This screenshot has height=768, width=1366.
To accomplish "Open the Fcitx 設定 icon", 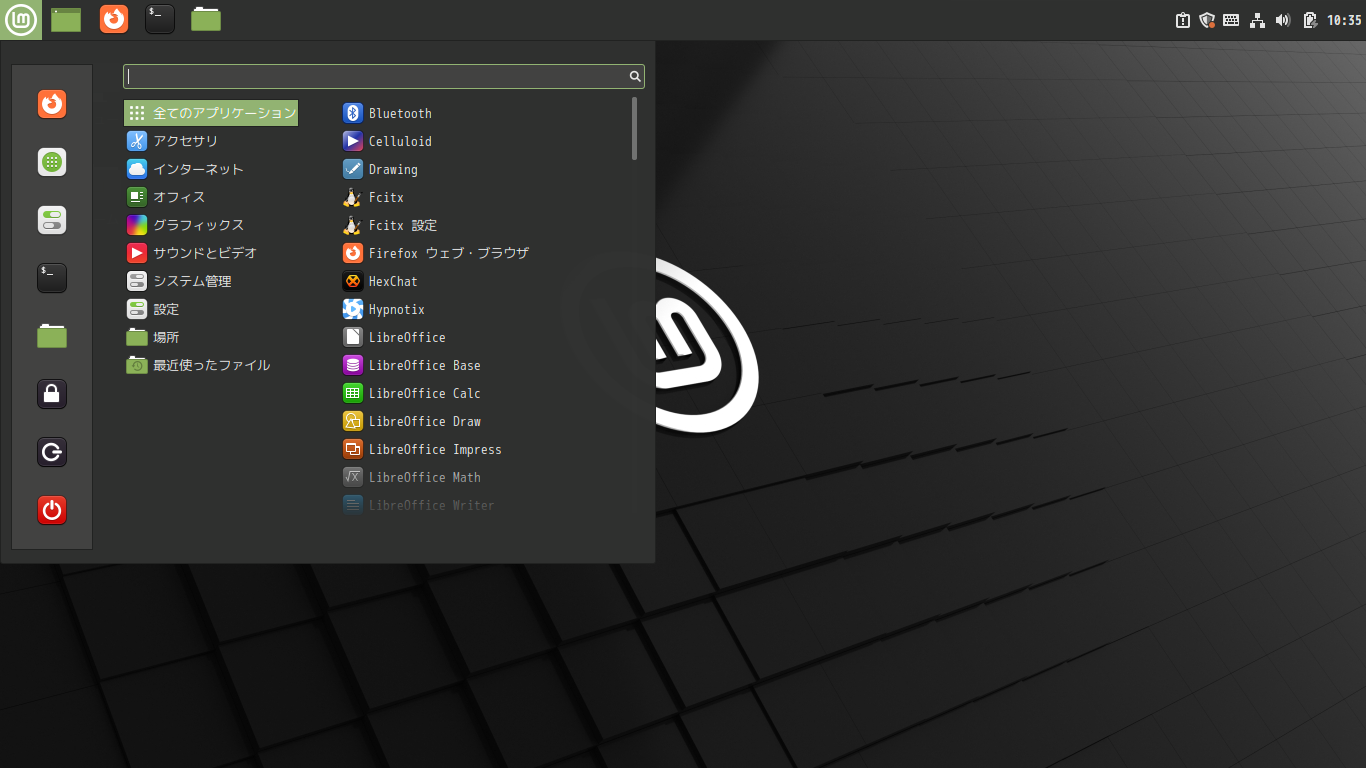I will 352,225.
